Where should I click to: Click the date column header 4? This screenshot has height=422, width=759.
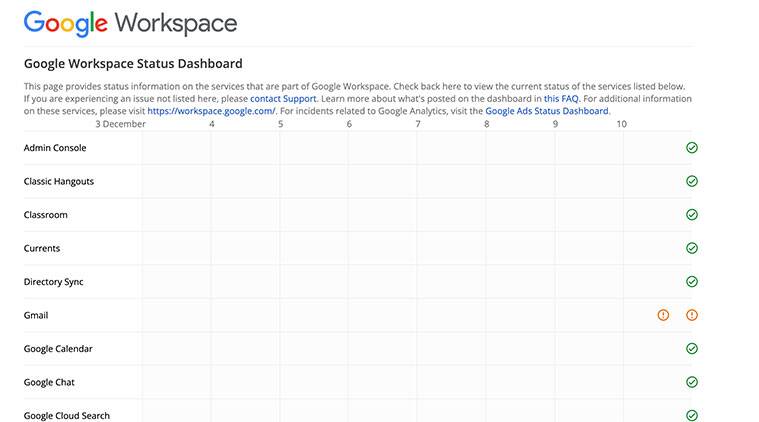coord(212,124)
